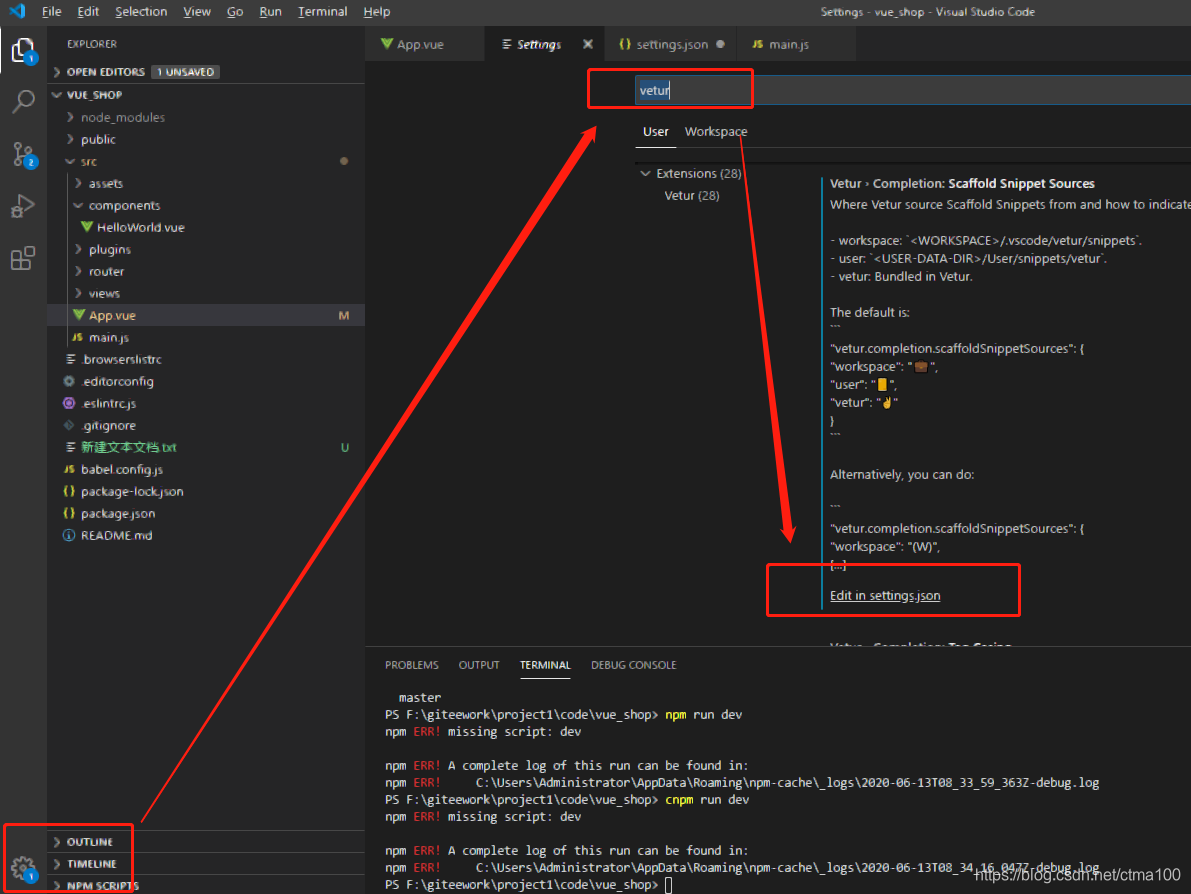Click the Vue icon on the App.vue tab
Screen dimensions: 1191x894
(389, 44)
